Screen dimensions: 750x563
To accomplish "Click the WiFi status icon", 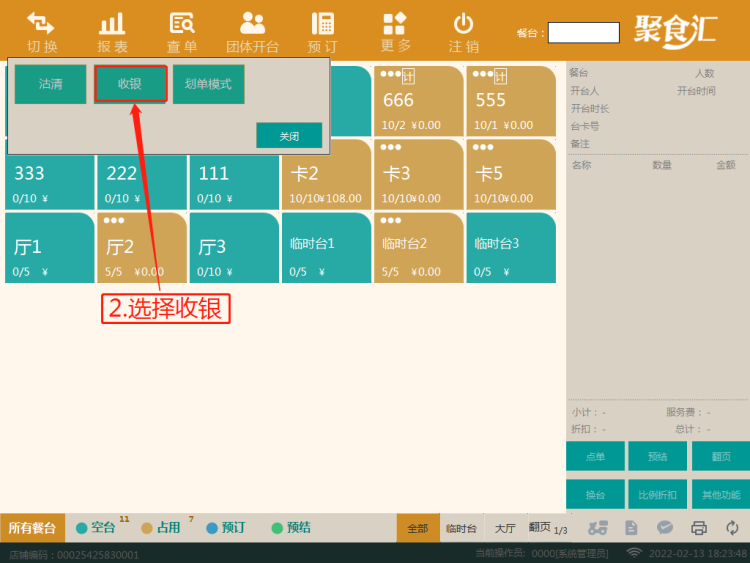I will coord(634,553).
